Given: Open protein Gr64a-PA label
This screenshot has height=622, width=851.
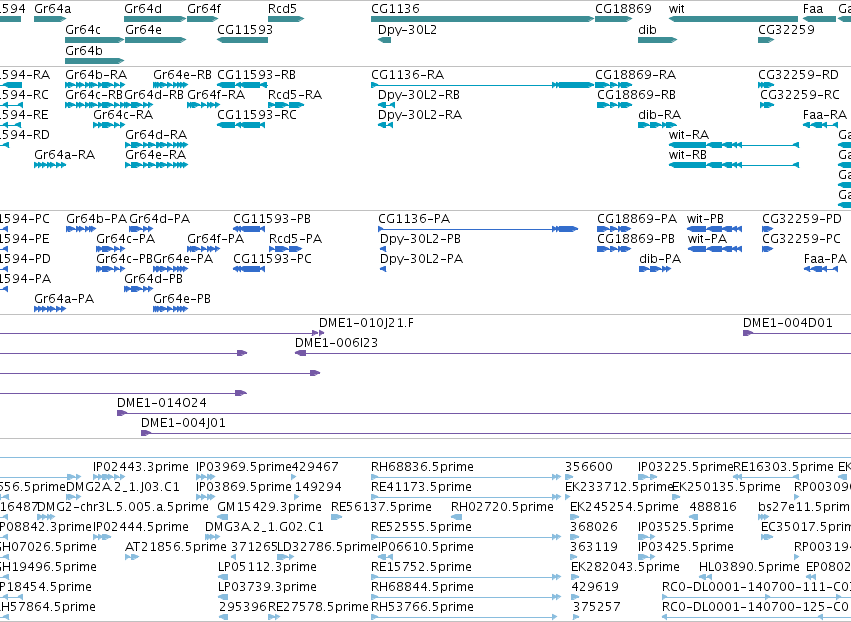Looking at the screenshot, I should tap(64, 299).
